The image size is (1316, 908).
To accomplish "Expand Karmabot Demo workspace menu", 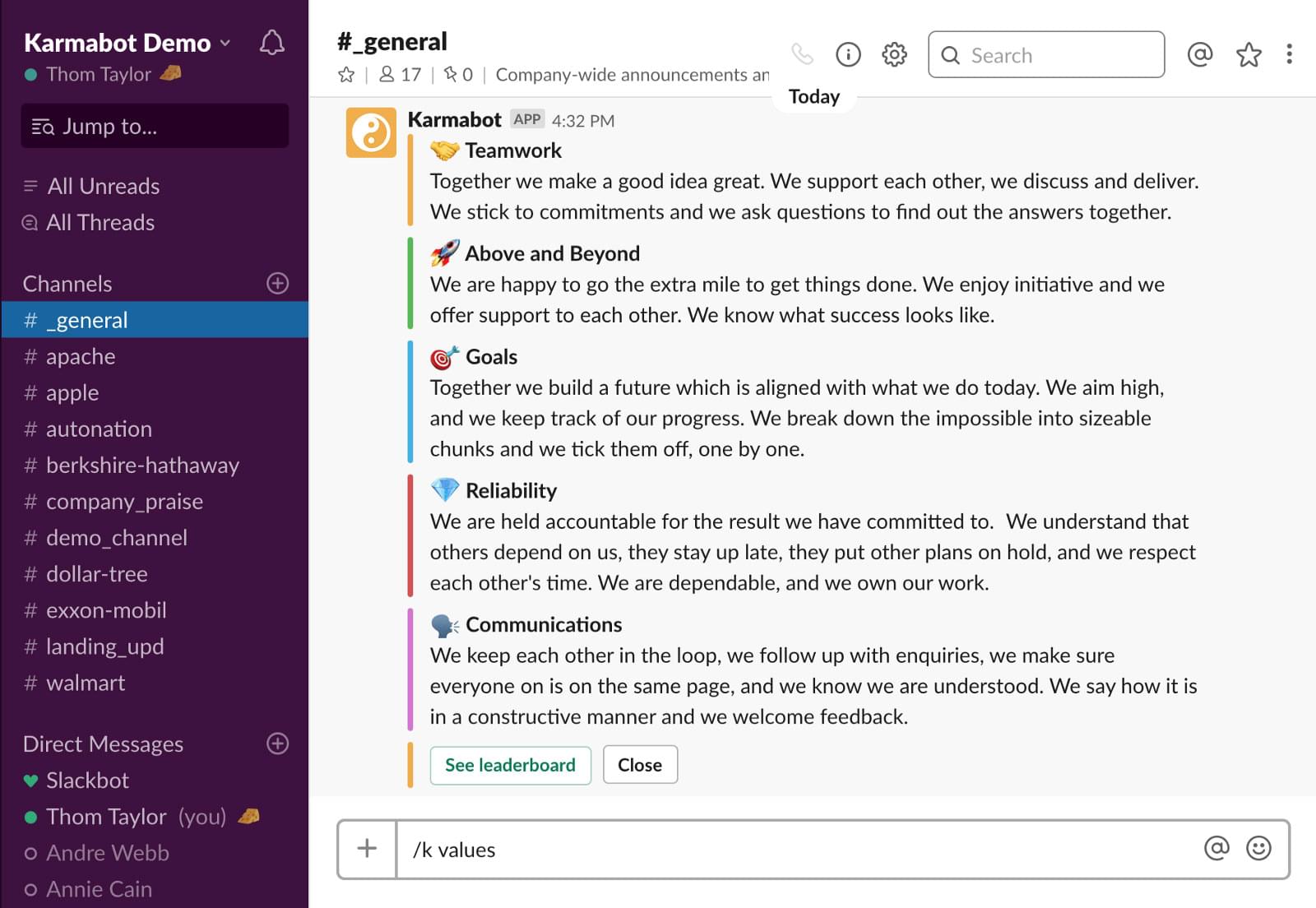I will pos(127,43).
